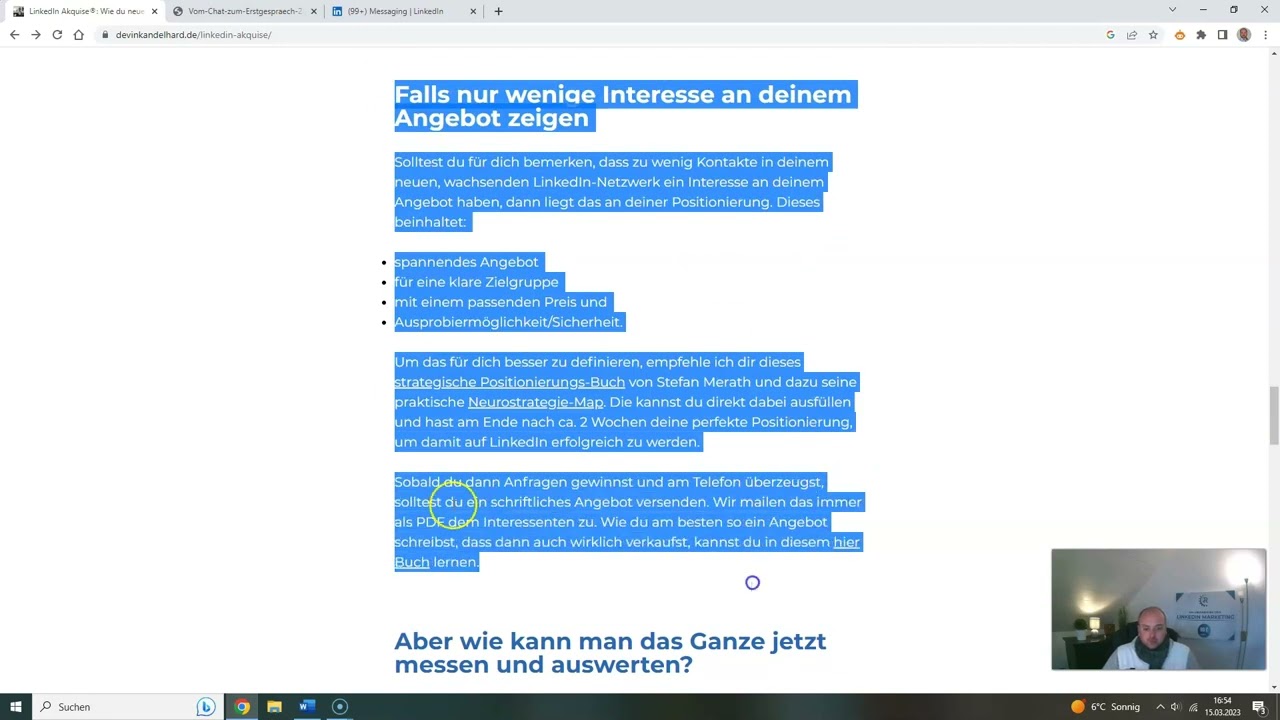
Task: Open the Wi-Fi network panel
Action: point(1192,707)
